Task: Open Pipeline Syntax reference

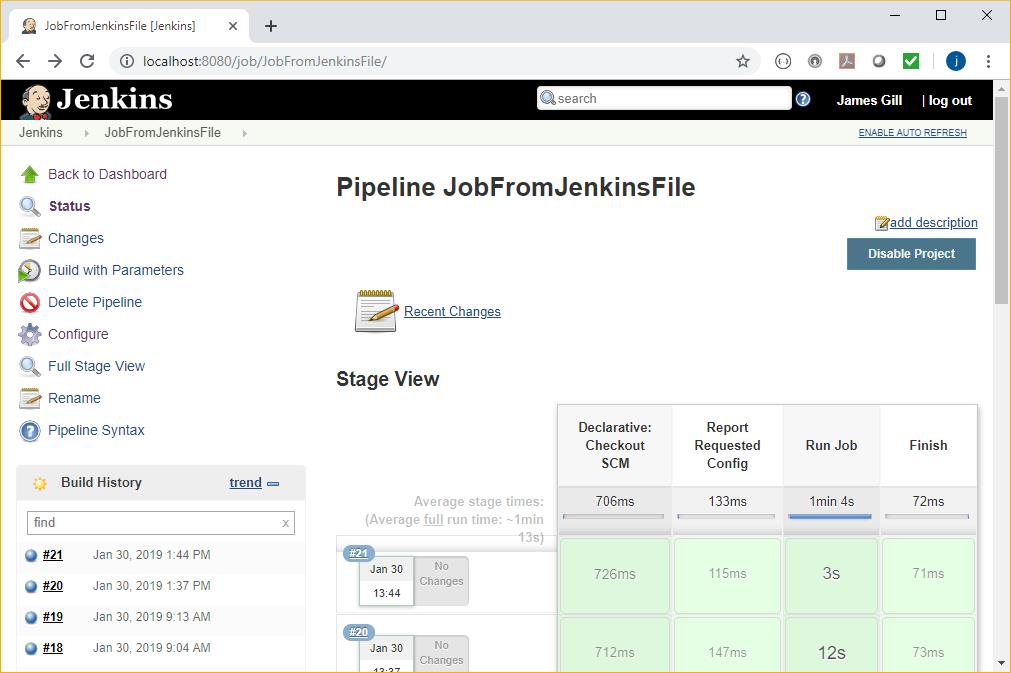Action: [x=96, y=431]
